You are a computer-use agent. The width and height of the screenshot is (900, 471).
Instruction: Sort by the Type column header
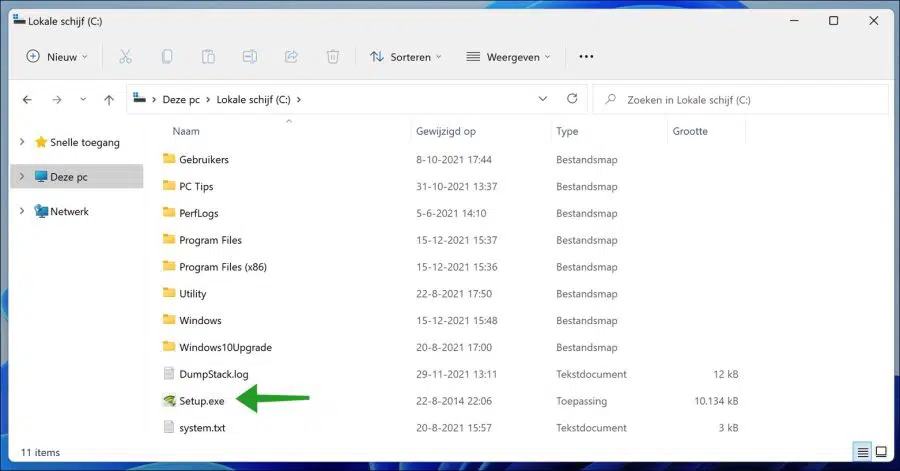[567, 131]
